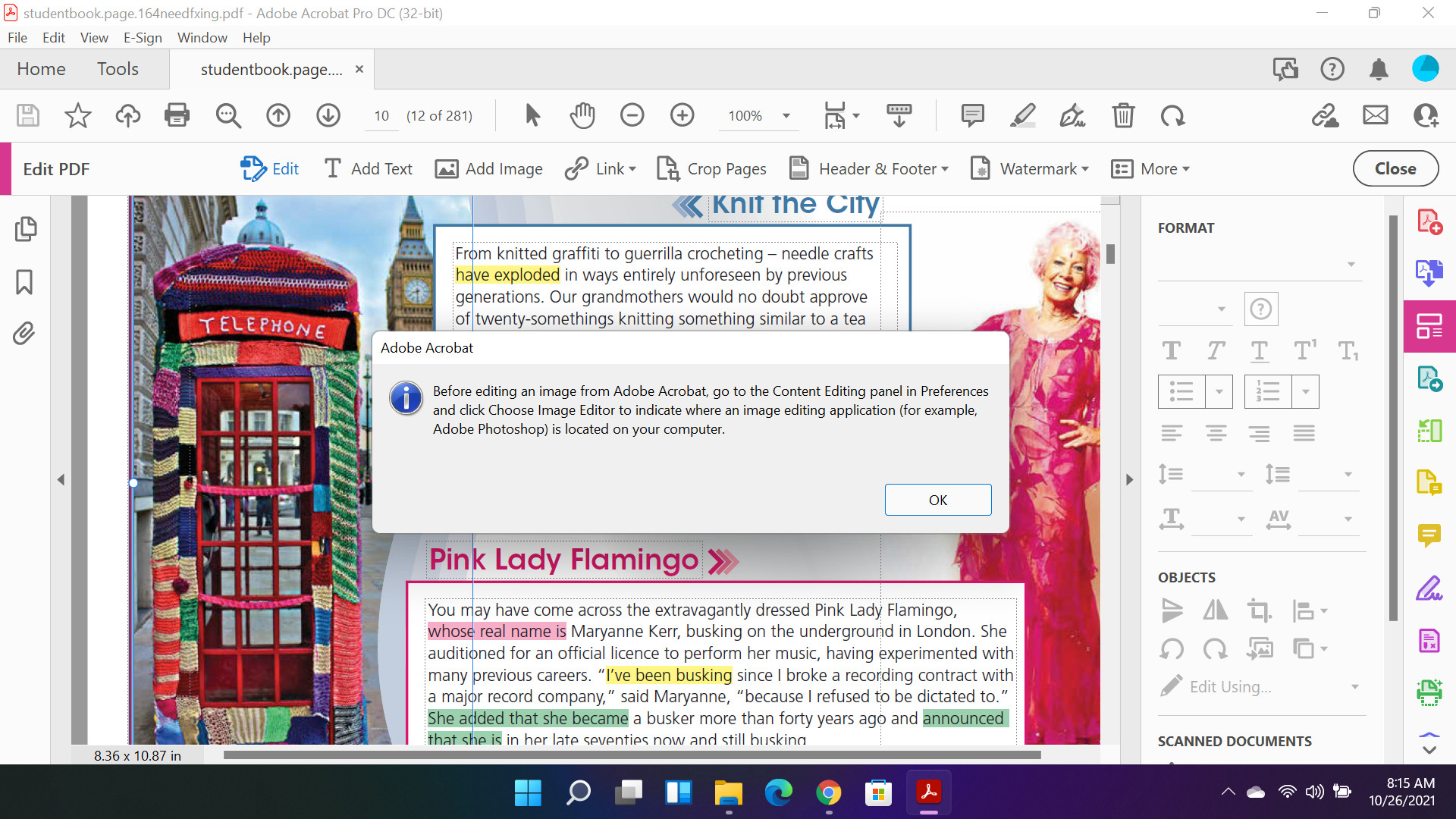Click the page number input field
Screen dimensions: 1456x819
381,116
